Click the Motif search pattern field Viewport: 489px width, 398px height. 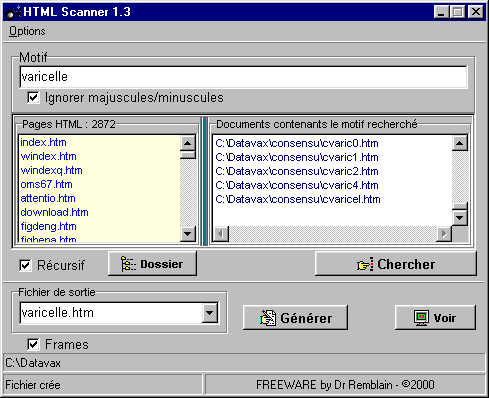tap(243, 77)
